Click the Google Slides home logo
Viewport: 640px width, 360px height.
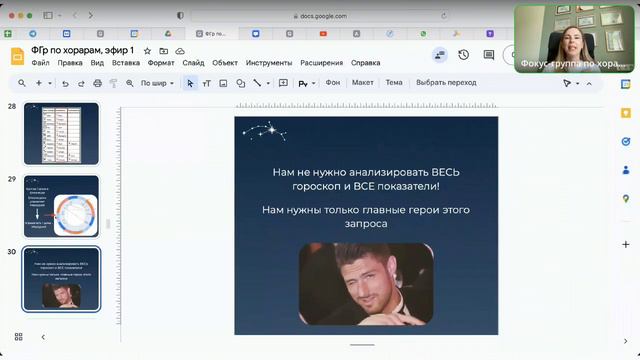click(18, 56)
